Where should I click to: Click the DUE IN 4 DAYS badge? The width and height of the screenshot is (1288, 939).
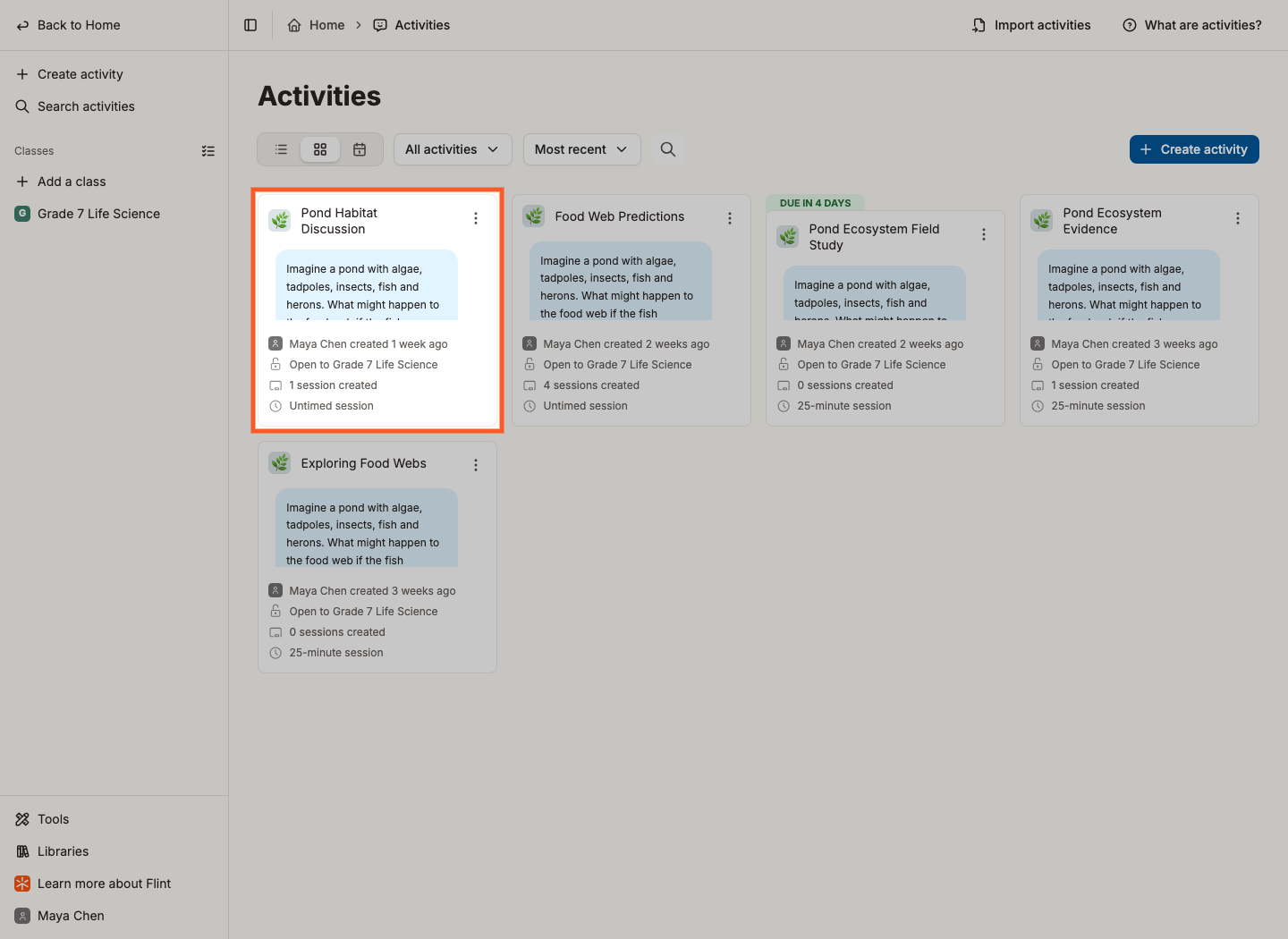(816, 203)
